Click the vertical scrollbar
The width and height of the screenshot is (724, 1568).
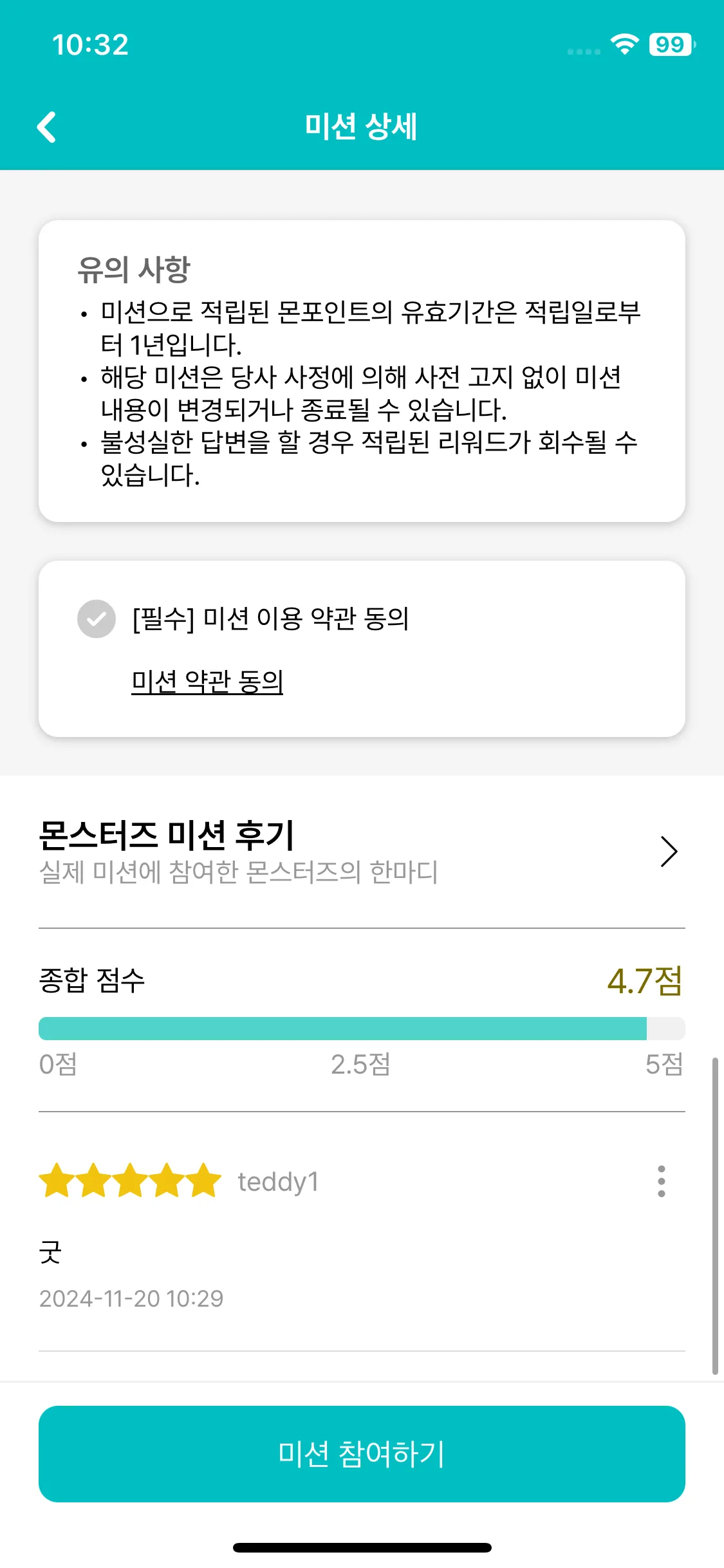(x=715, y=1215)
